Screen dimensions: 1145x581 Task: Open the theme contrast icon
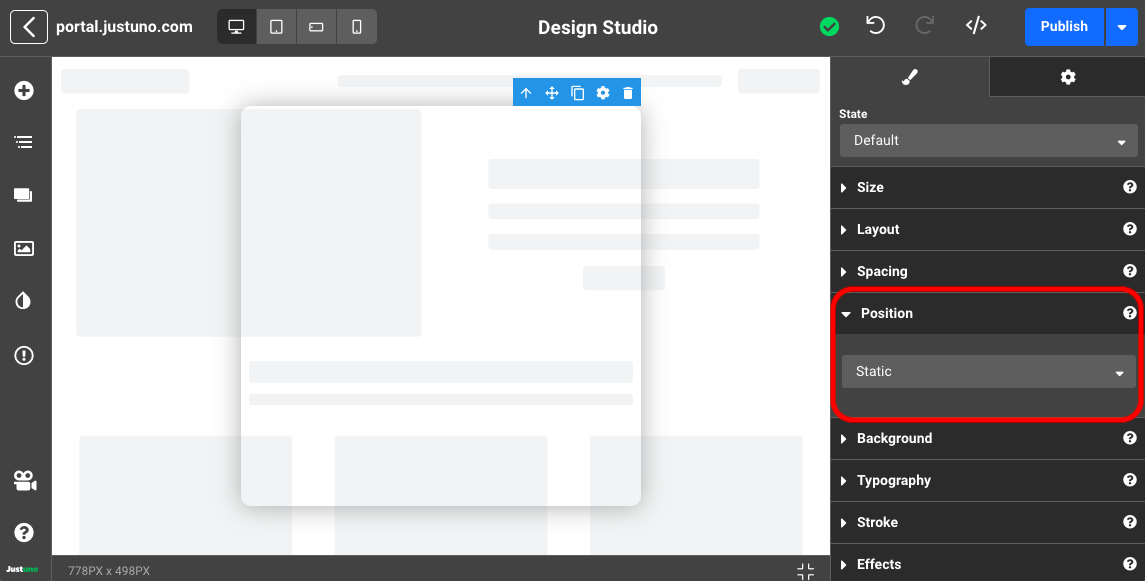pyautogui.click(x=24, y=301)
